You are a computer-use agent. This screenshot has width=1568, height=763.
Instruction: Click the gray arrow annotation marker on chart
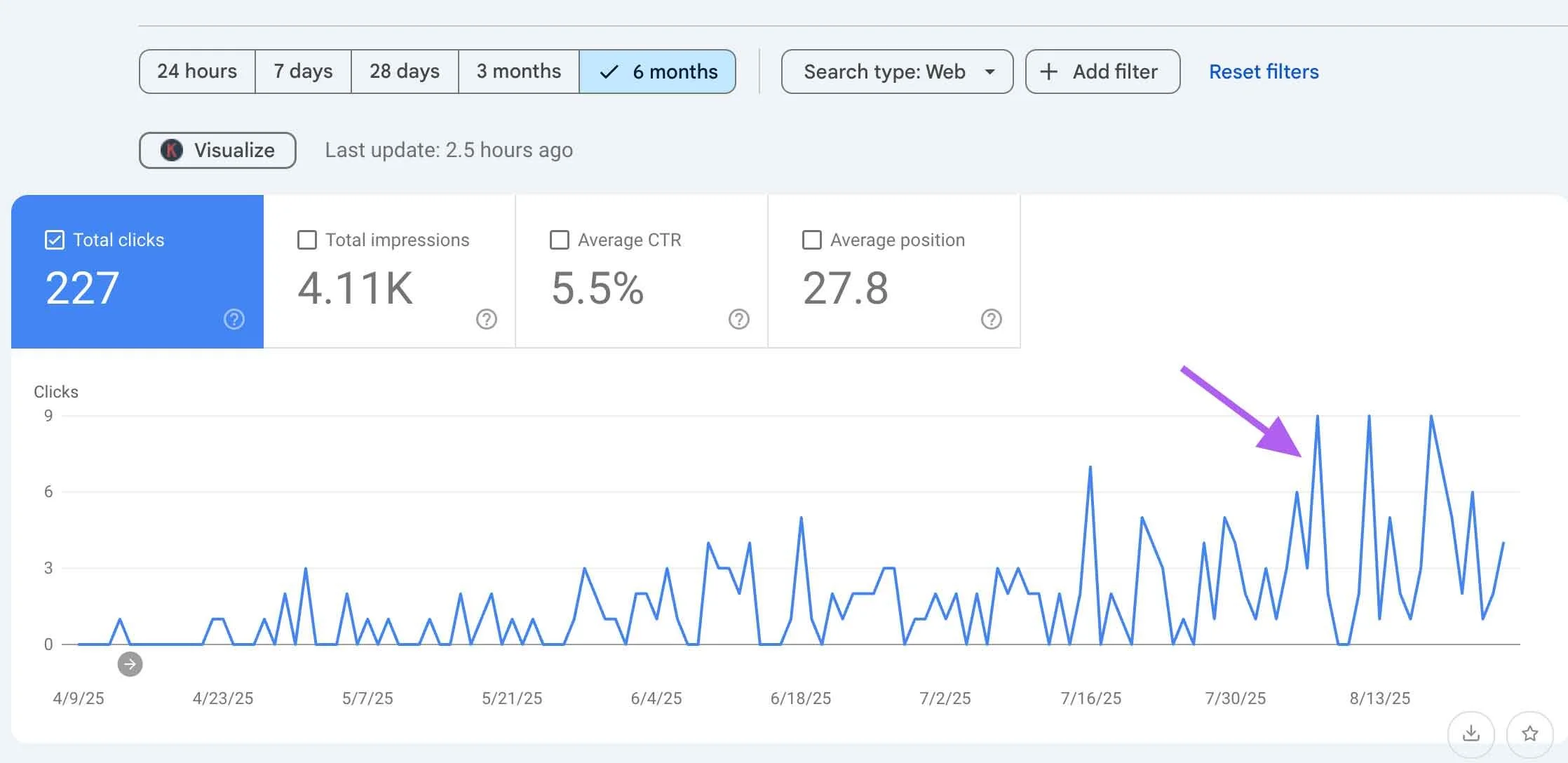coord(130,663)
